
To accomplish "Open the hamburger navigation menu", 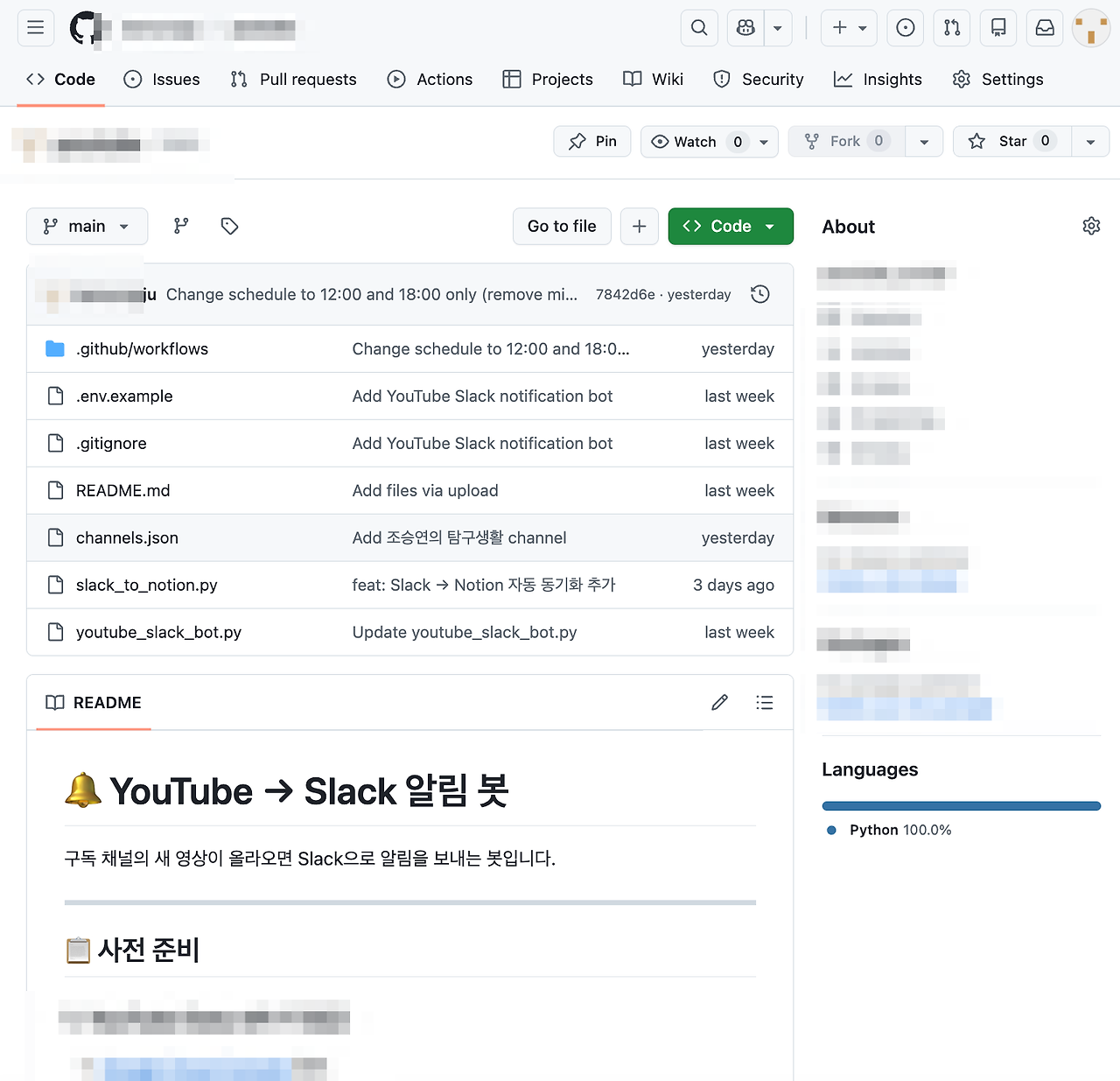I will [x=36, y=28].
